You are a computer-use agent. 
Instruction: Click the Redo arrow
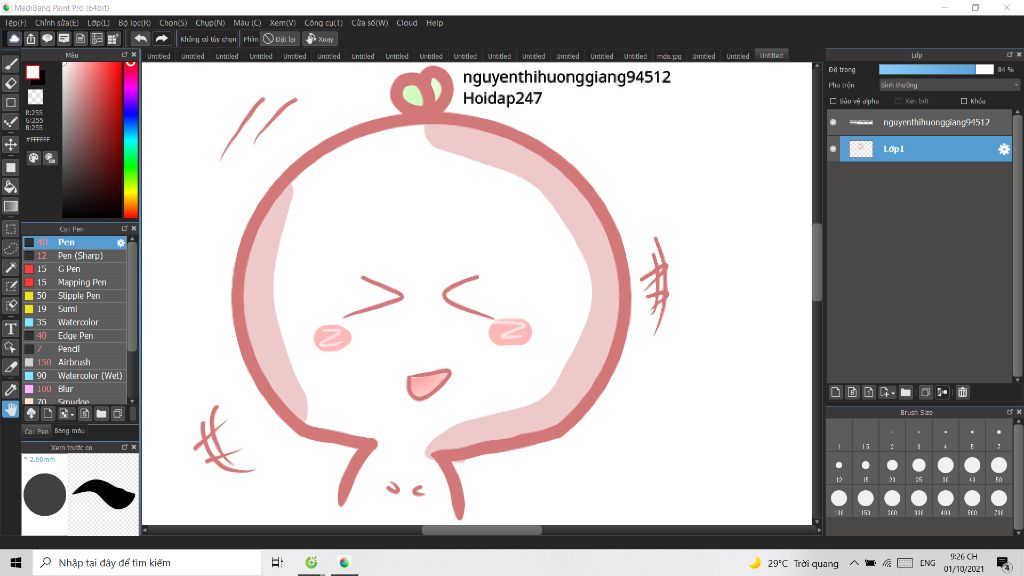[161, 39]
